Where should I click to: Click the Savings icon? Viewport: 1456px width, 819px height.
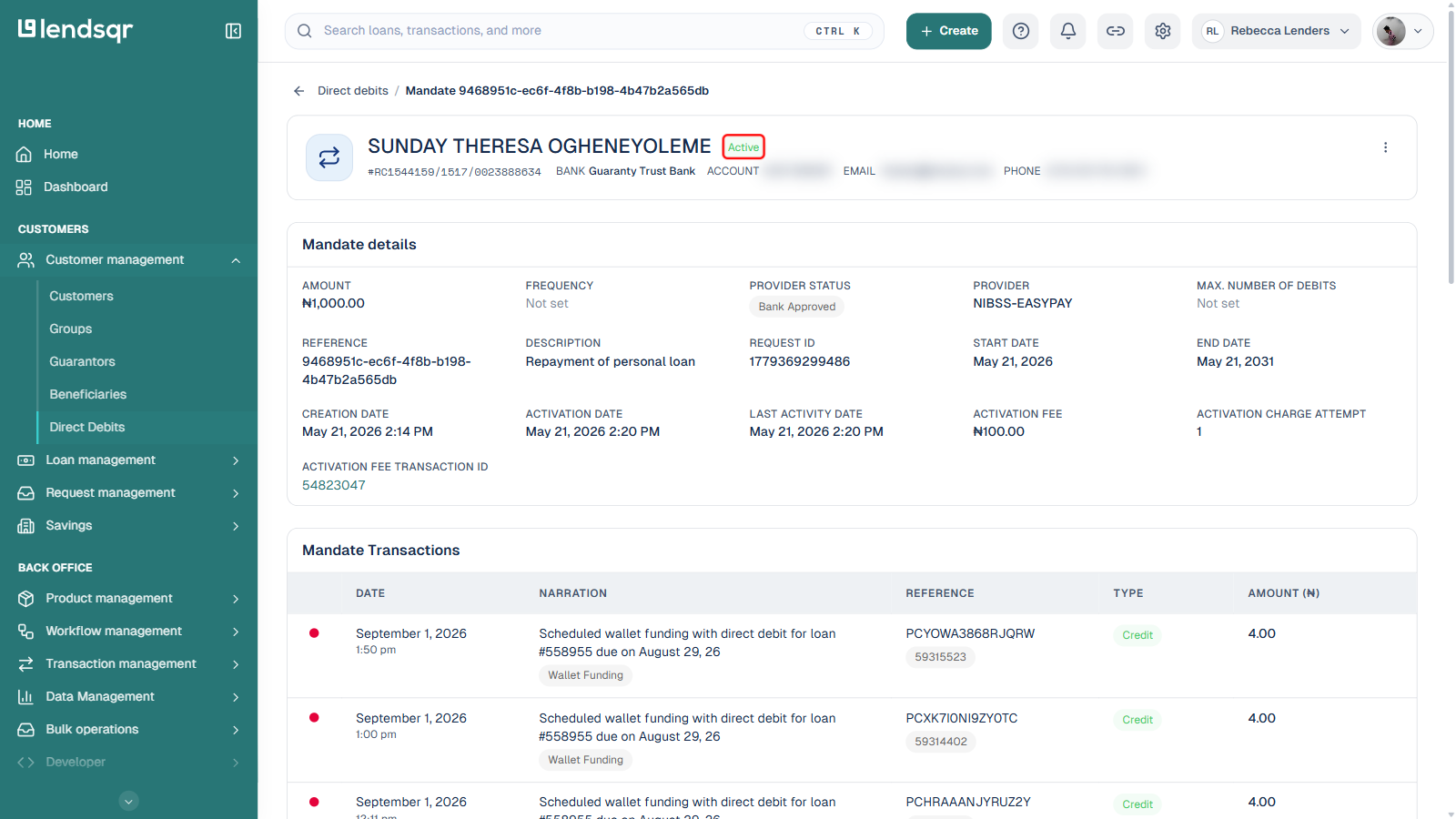point(25,526)
